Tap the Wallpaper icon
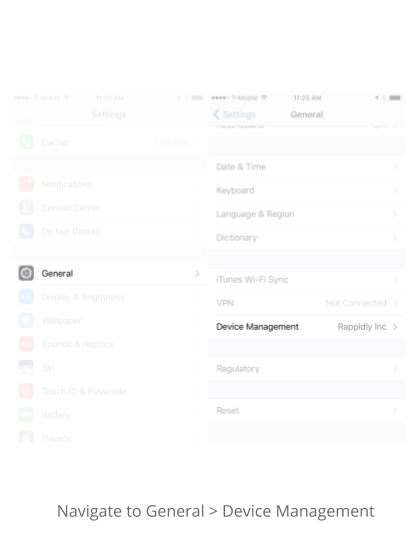The image size is (410, 540). click(26, 321)
